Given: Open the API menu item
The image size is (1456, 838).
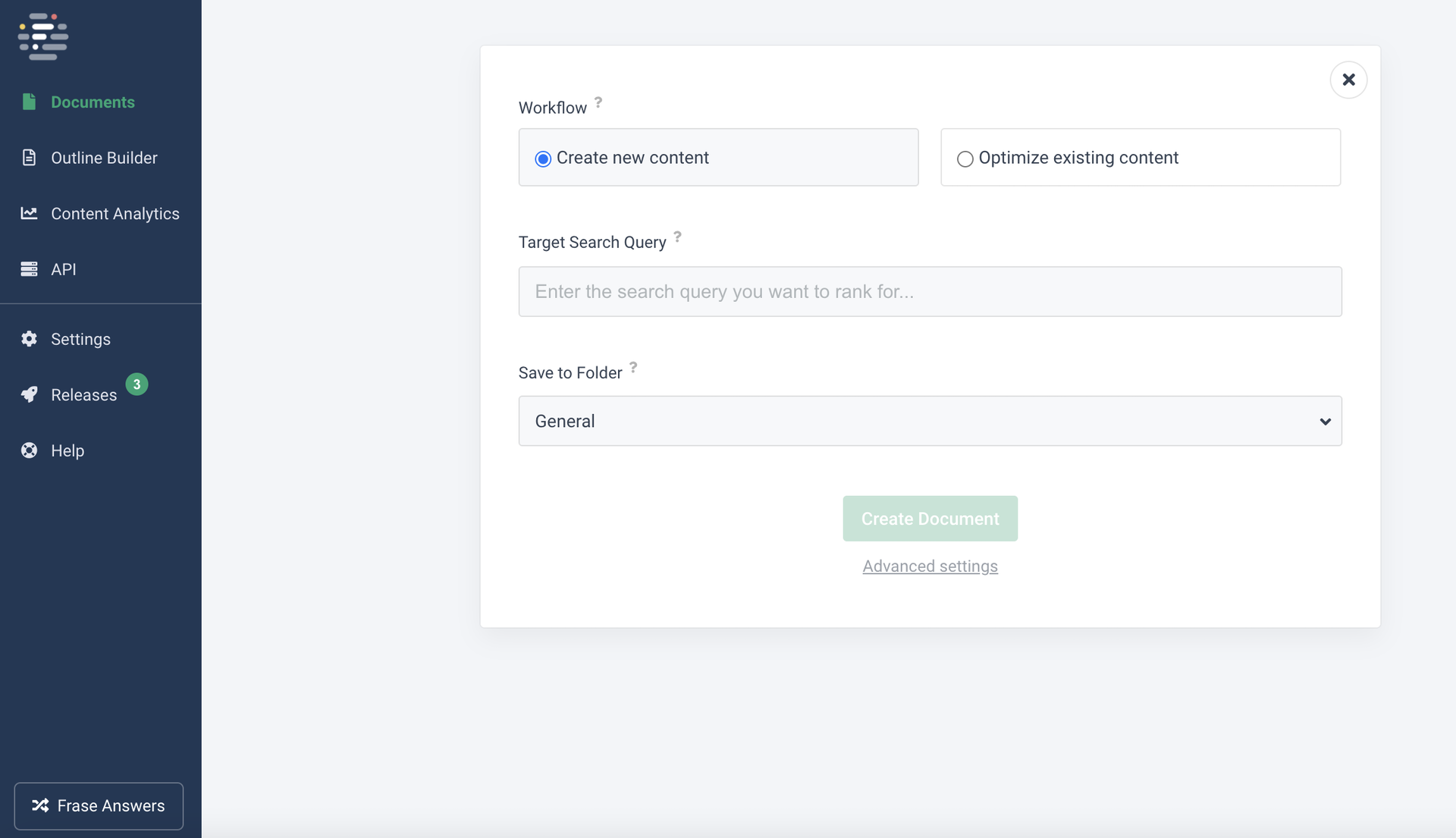Looking at the screenshot, I should tap(64, 269).
